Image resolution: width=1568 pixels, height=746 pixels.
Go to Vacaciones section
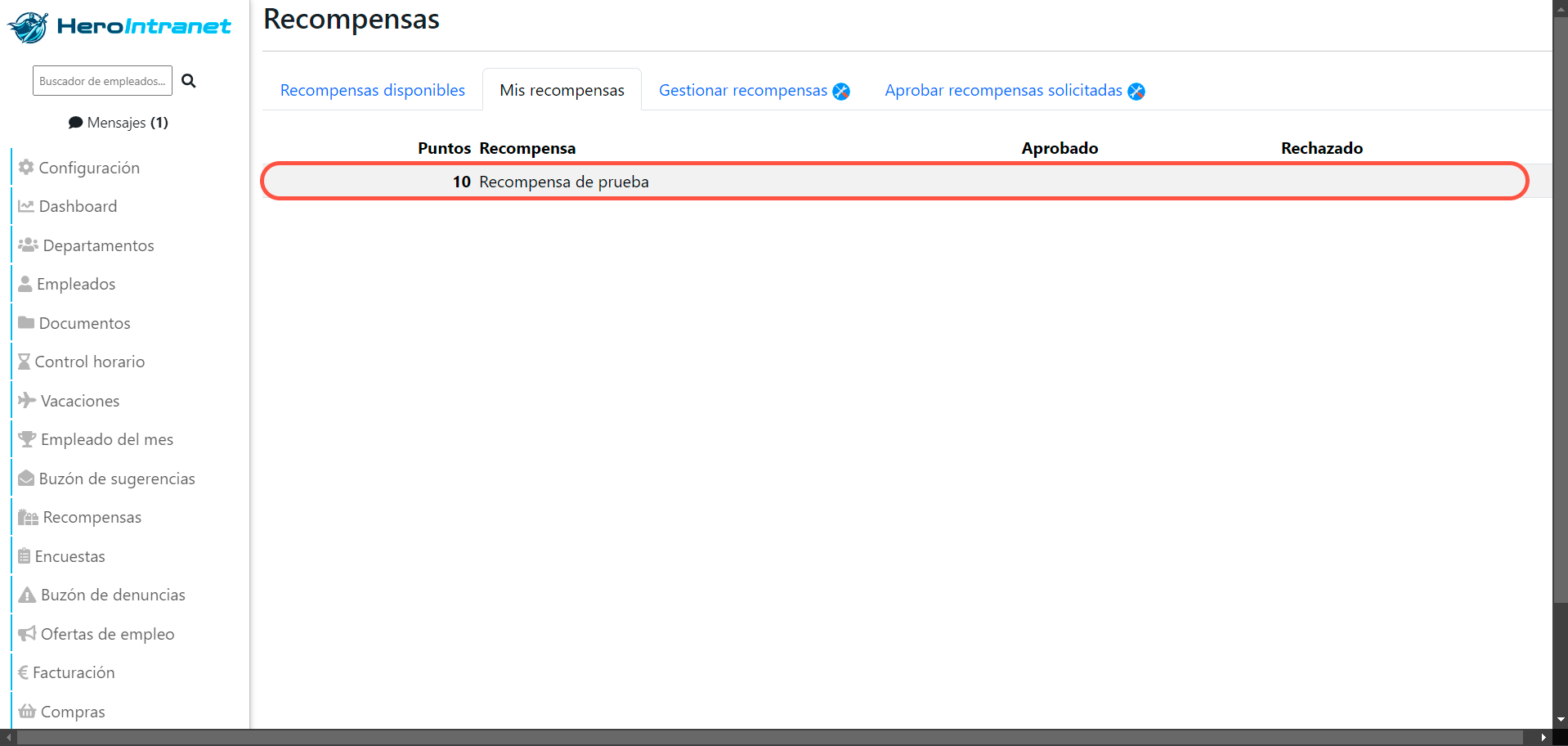pos(80,401)
